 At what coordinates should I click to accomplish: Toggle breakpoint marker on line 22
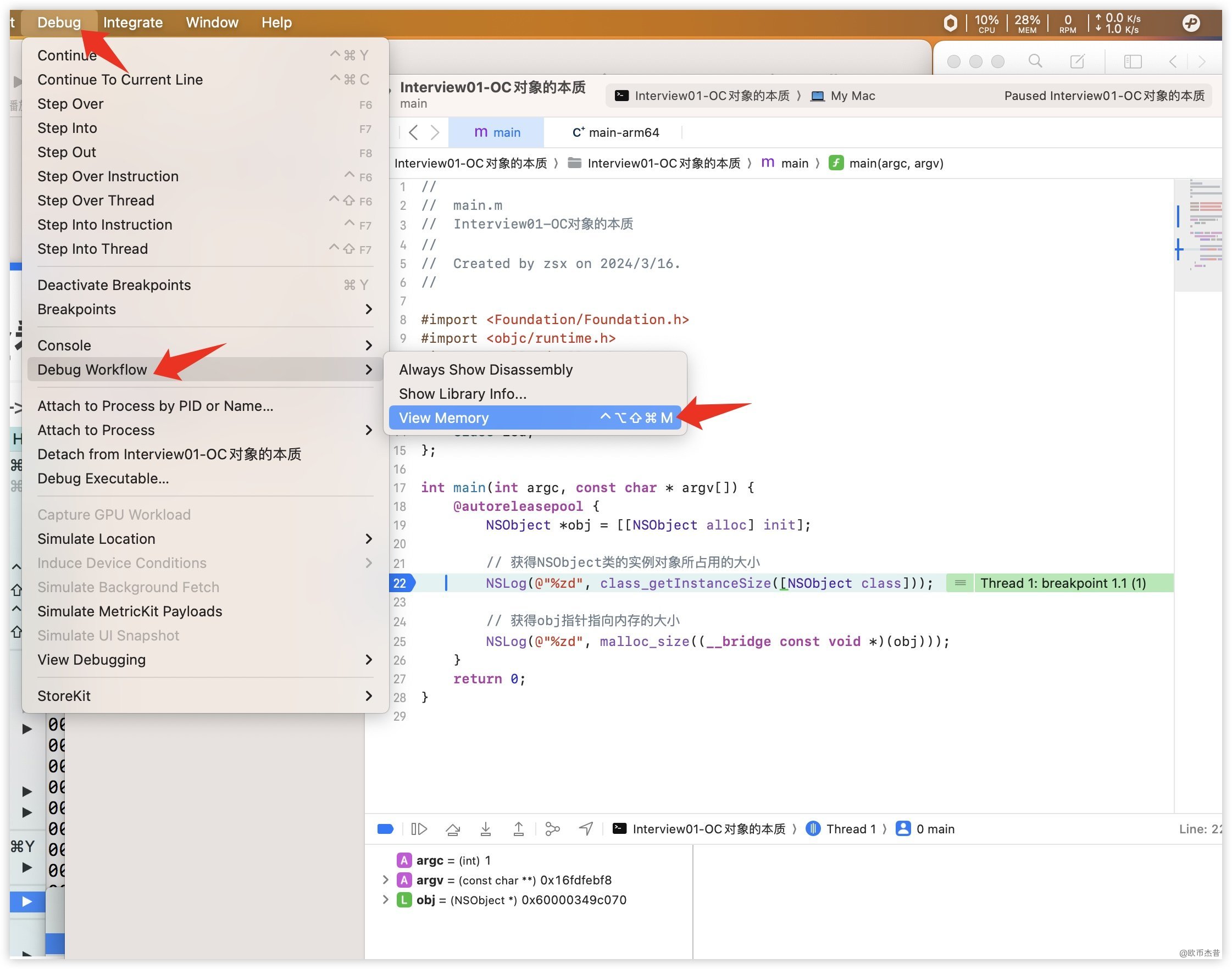400,583
